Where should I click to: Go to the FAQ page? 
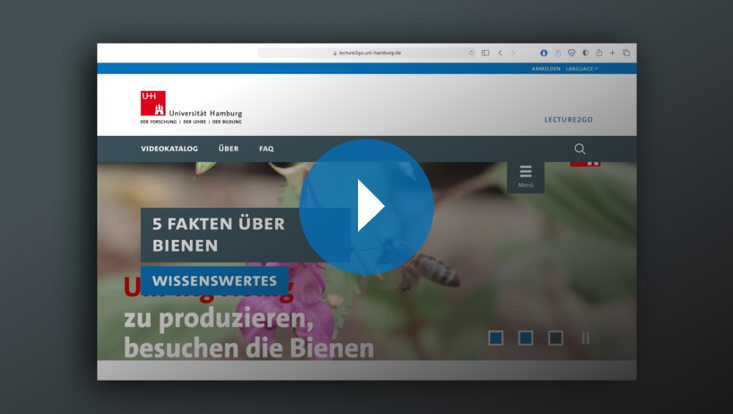click(x=266, y=149)
